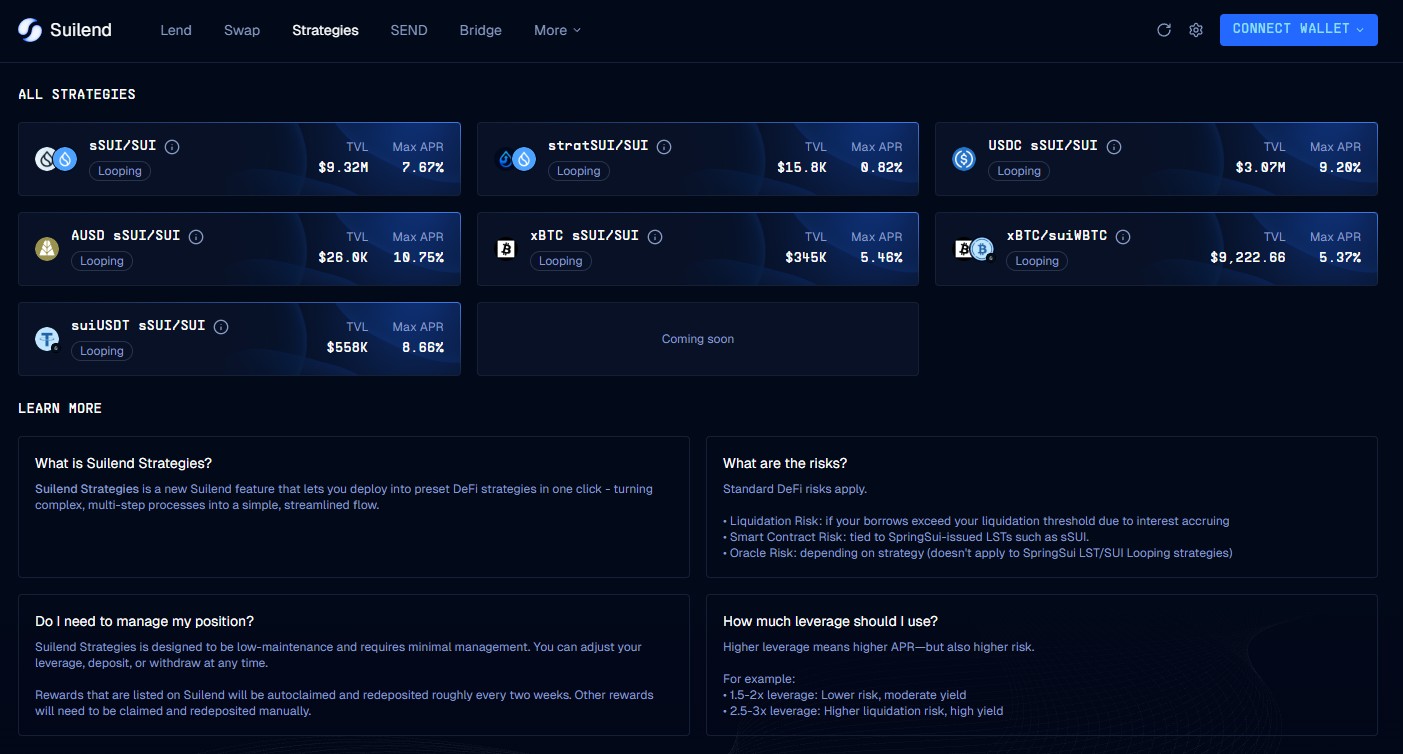Click the refresh icon in header
Viewport: 1403px width, 754px height.
click(x=1164, y=30)
